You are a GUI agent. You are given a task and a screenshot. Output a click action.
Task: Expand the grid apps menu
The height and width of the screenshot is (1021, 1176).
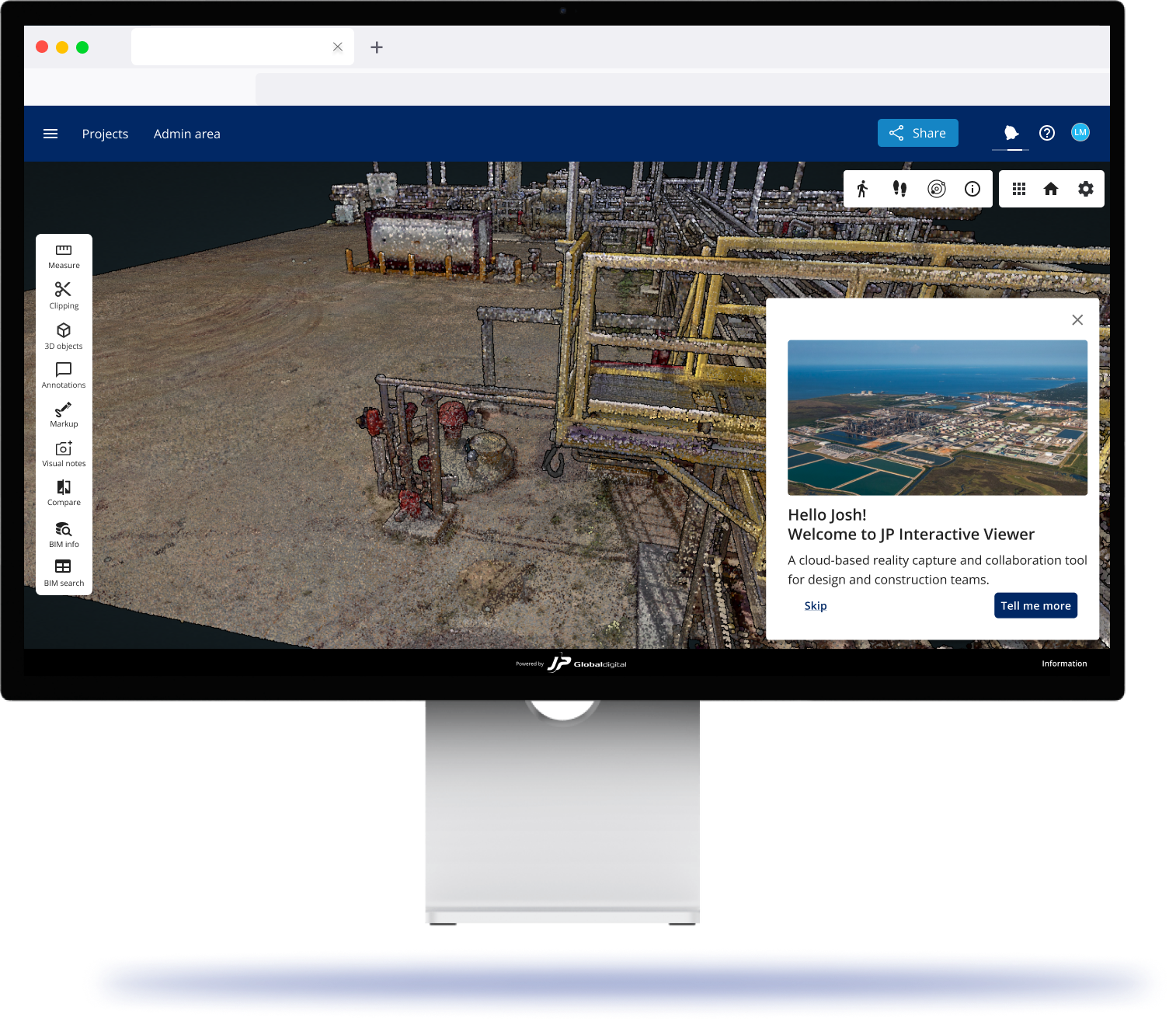tap(1019, 189)
